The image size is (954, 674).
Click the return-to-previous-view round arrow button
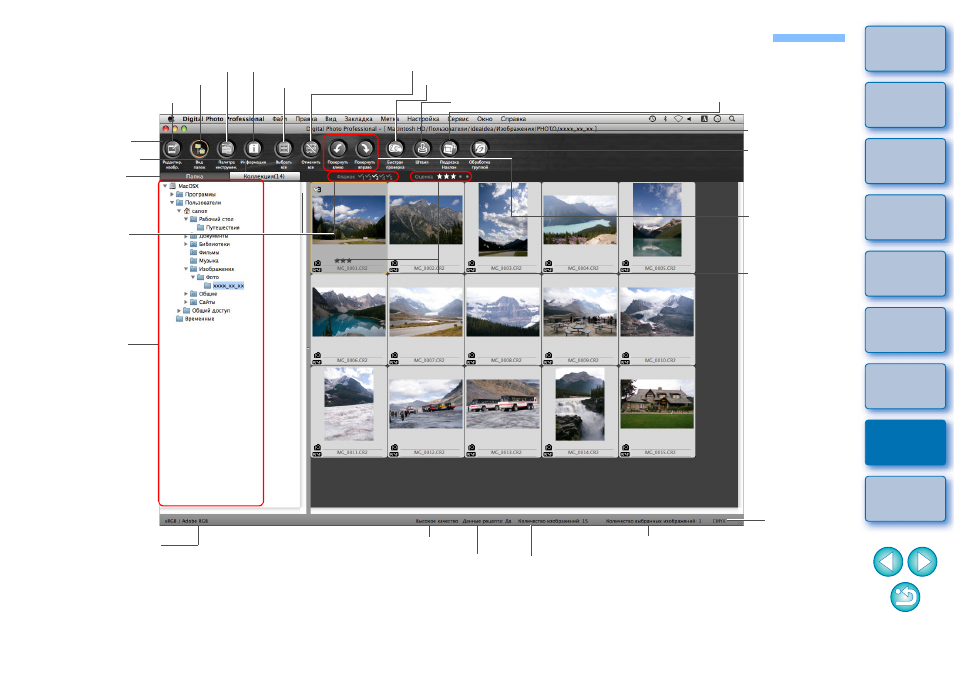coord(905,597)
